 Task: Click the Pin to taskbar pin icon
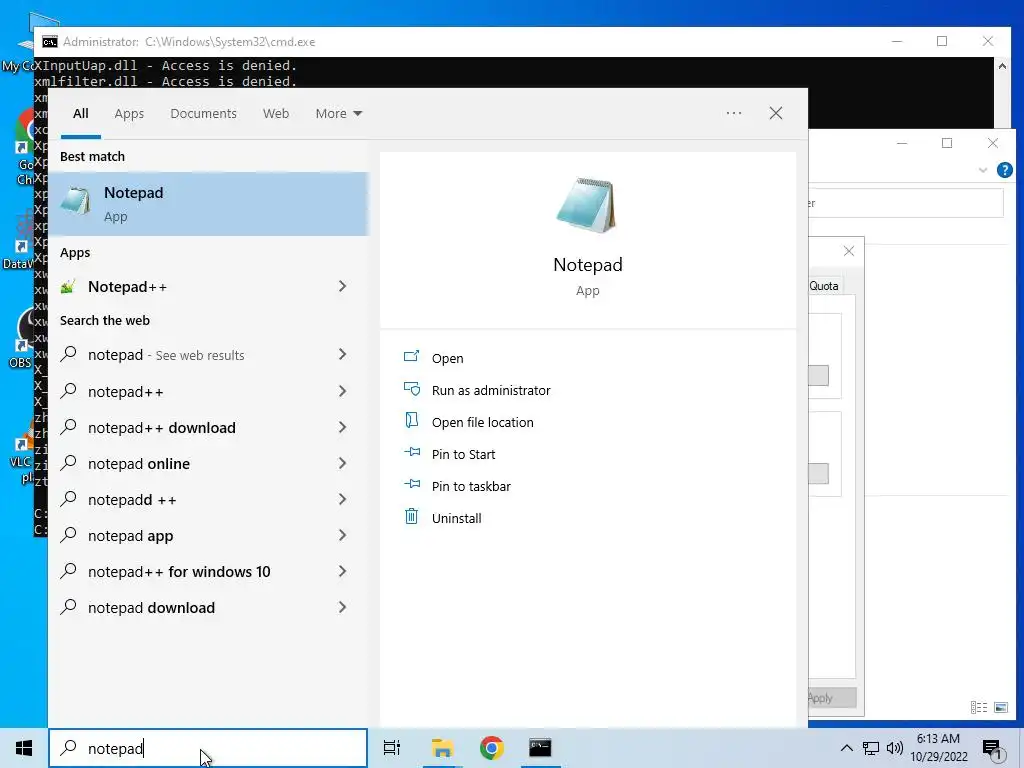(x=411, y=484)
